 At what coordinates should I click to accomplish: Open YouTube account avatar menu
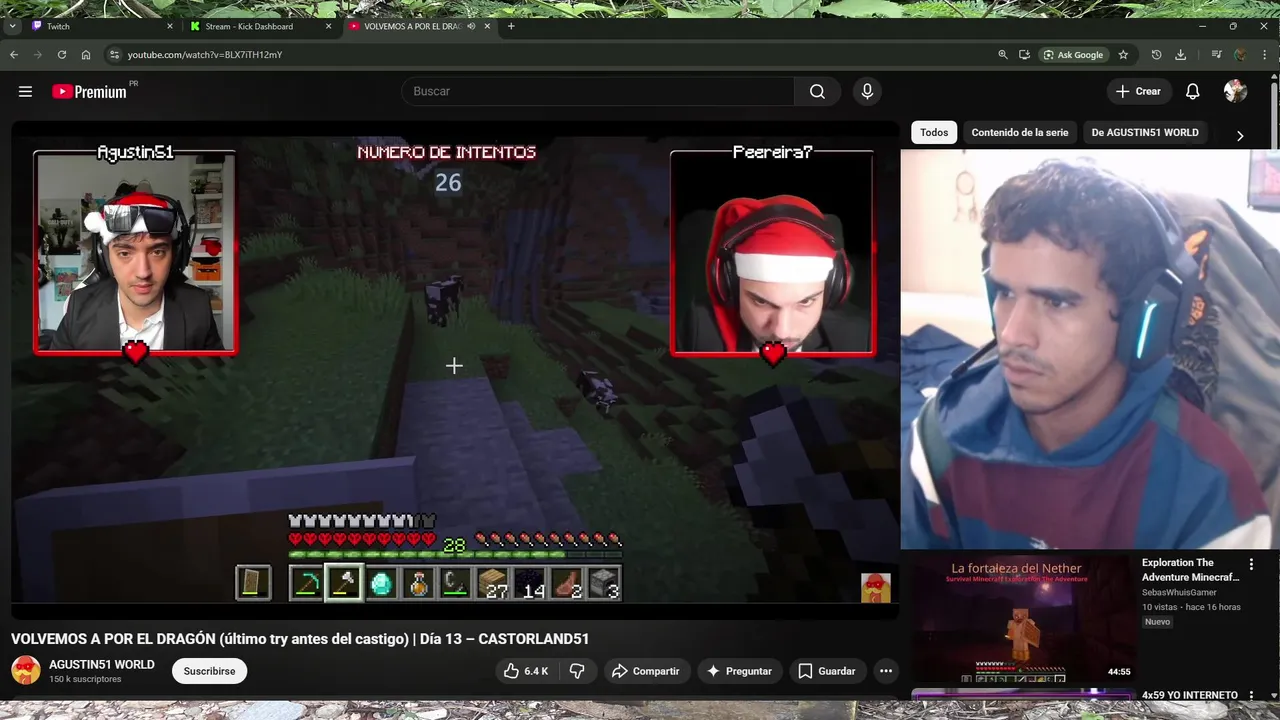click(1235, 91)
